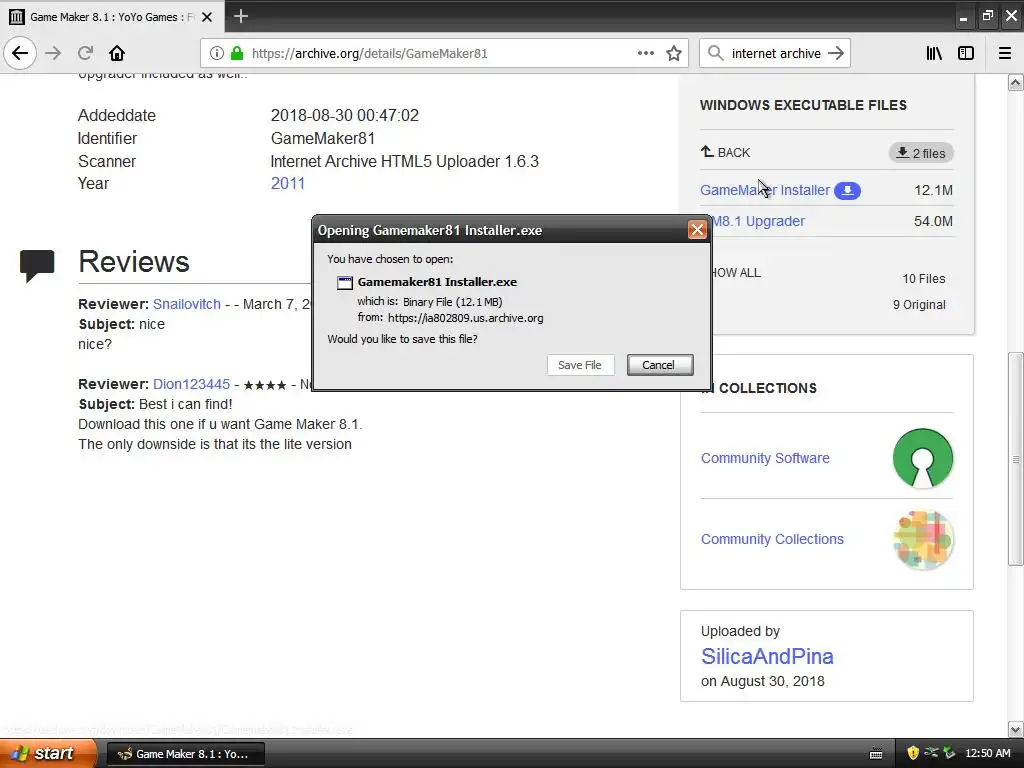This screenshot has width=1024, height=768.
Task: Open the Community Software collection link
Action: point(765,458)
